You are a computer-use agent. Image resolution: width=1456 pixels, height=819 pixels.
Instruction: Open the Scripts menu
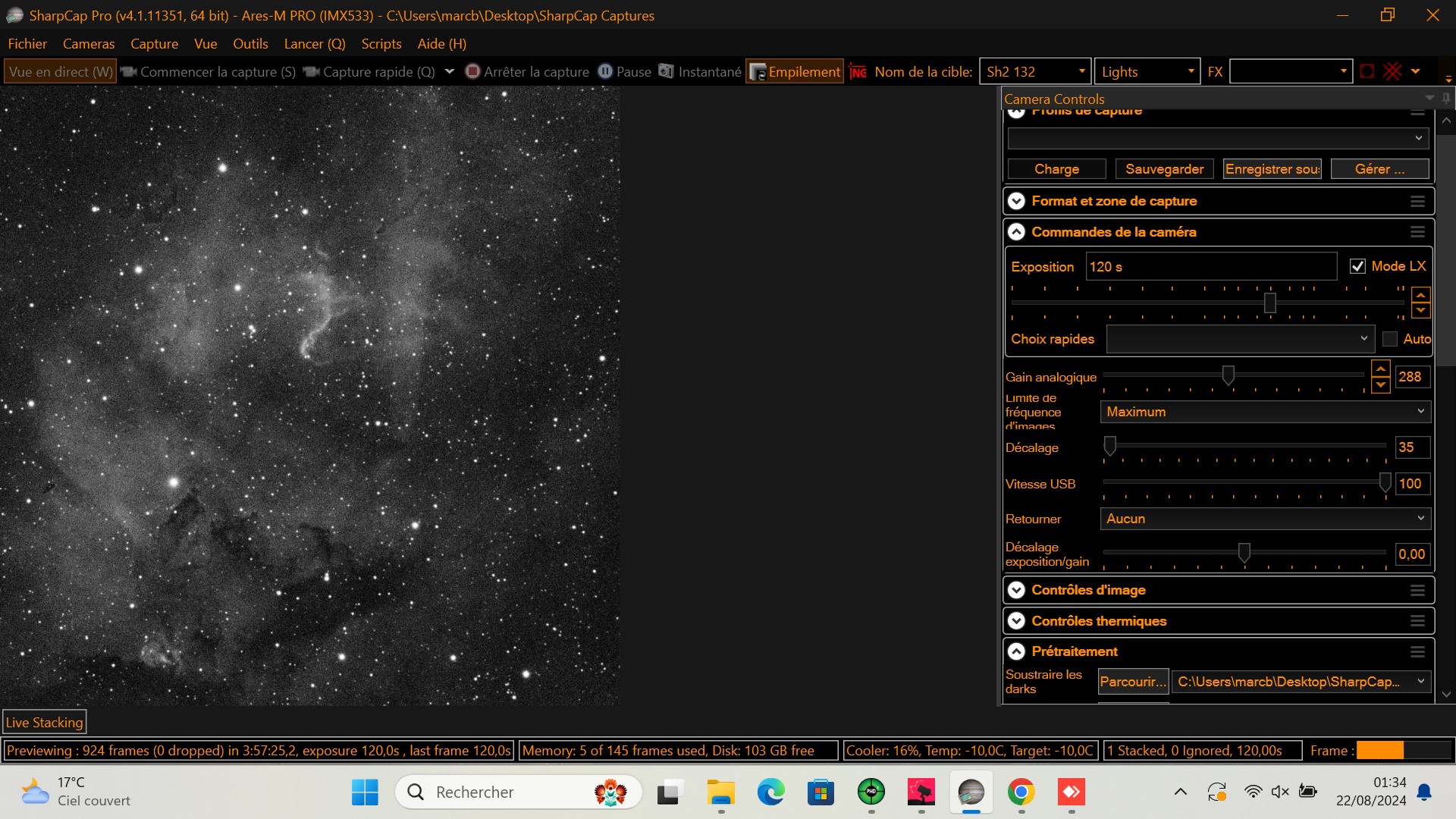381,44
